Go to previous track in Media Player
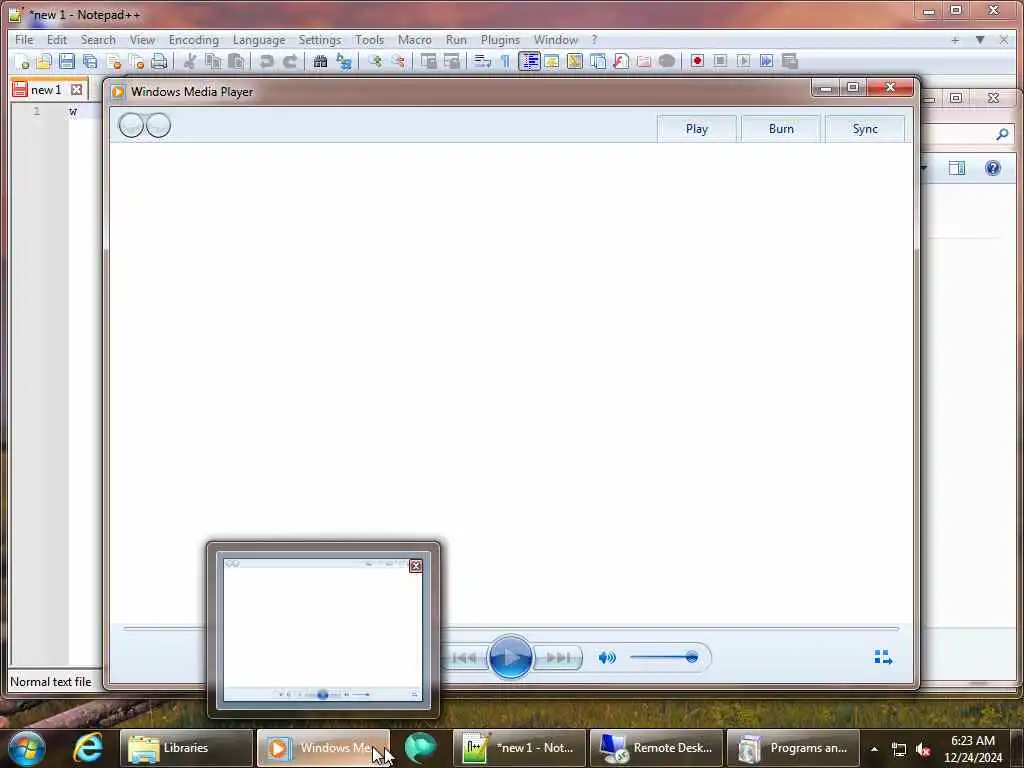 tap(464, 658)
